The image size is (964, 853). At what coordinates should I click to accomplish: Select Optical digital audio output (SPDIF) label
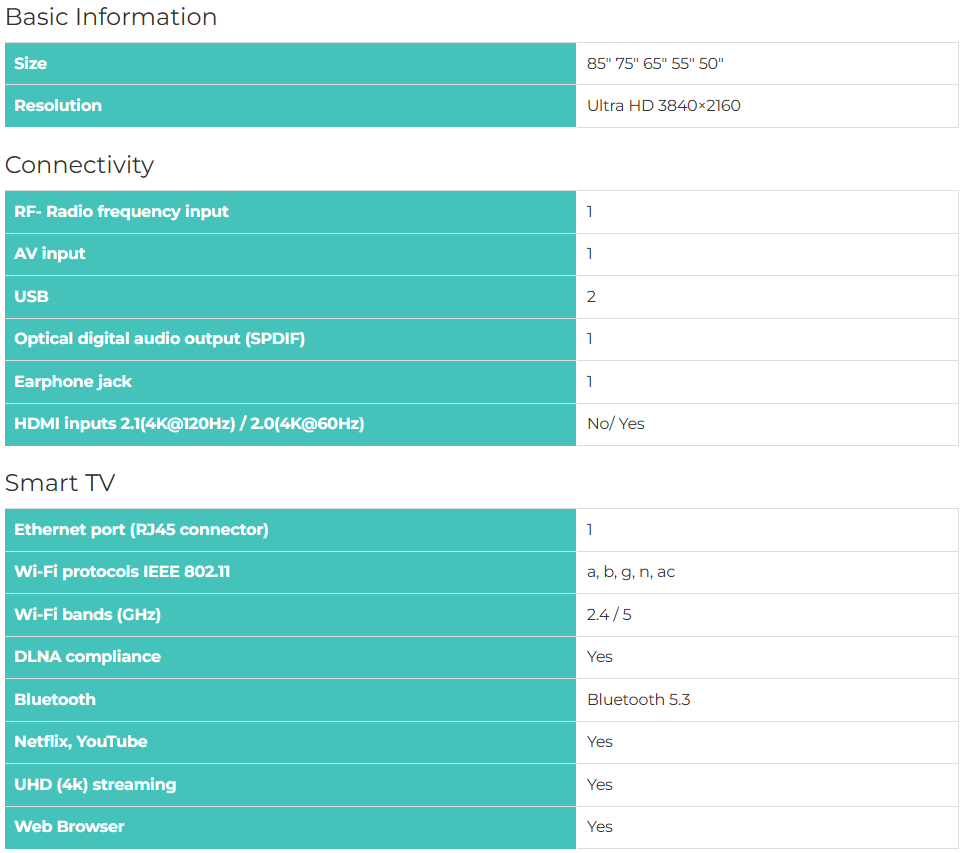pyautogui.click(x=159, y=338)
